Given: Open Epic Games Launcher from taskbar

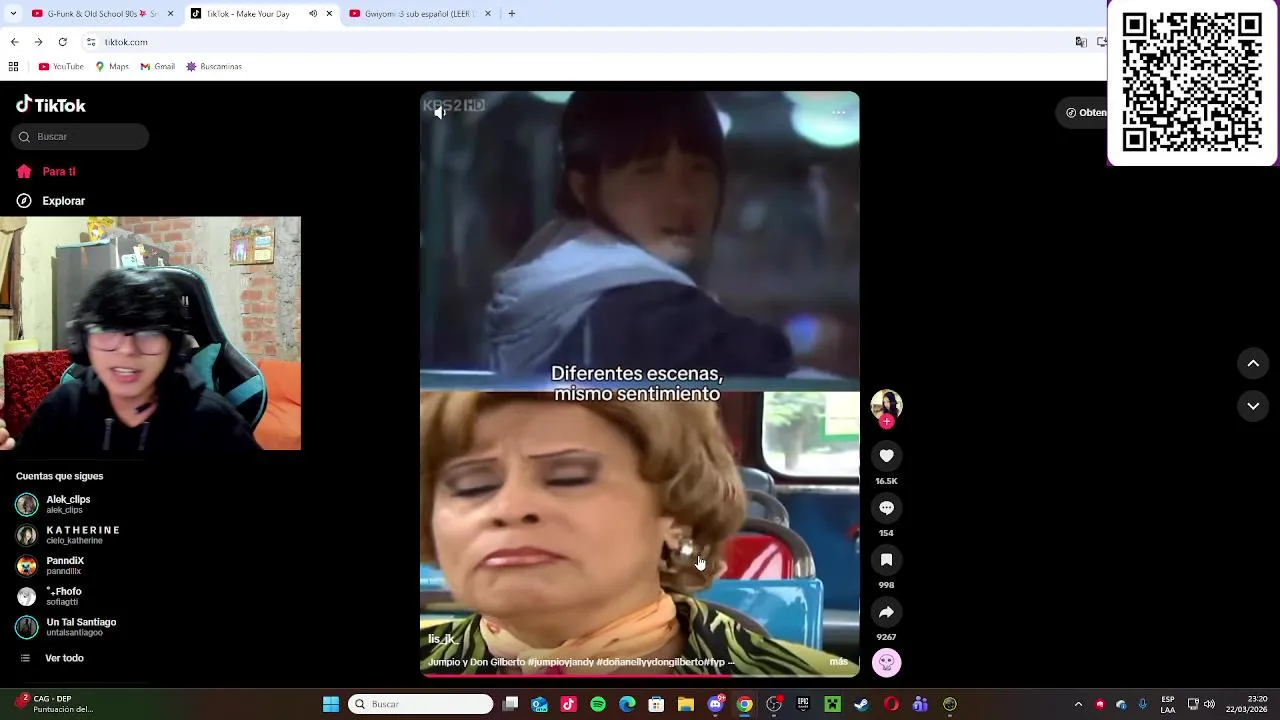Looking at the screenshot, I should tap(803, 704).
